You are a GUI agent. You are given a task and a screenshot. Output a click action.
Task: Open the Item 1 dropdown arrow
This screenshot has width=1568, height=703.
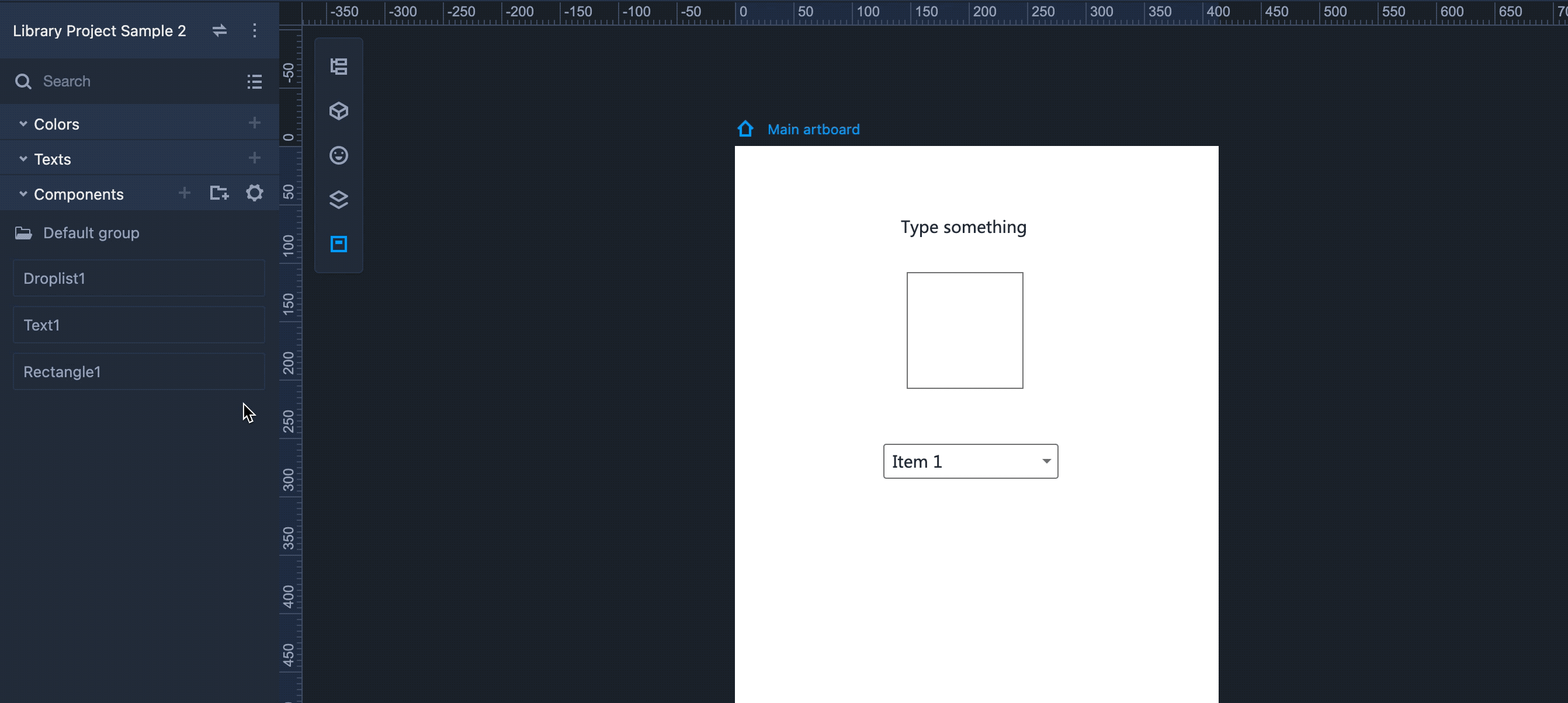click(x=1046, y=461)
